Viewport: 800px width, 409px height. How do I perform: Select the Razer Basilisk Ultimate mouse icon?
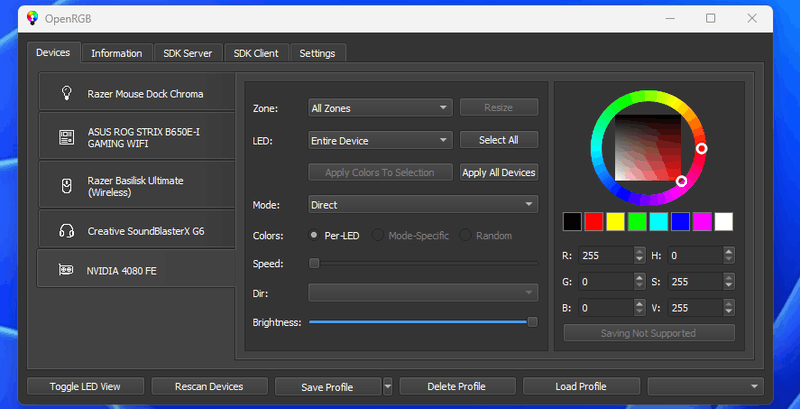click(67, 186)
